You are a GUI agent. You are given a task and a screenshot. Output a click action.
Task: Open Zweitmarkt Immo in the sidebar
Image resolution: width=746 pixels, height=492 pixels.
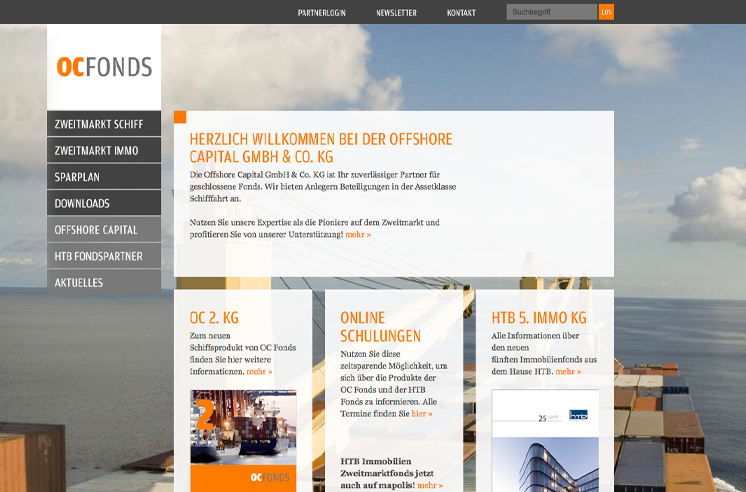click(104, 150)
